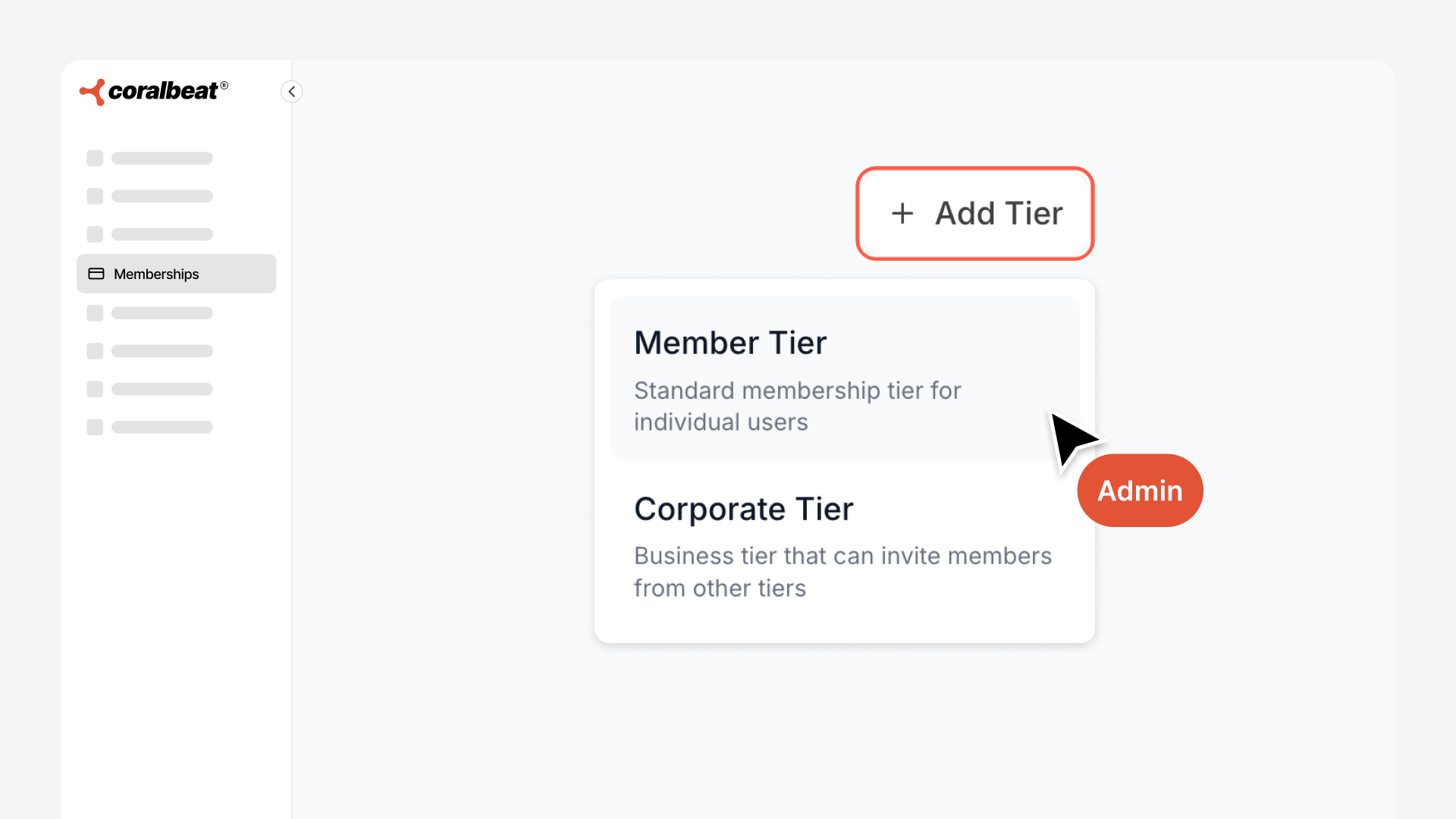The image size is (1456, 819).
Task: Select the bottommost placeholder label bar in sidebar
Action: pos(162,427)
